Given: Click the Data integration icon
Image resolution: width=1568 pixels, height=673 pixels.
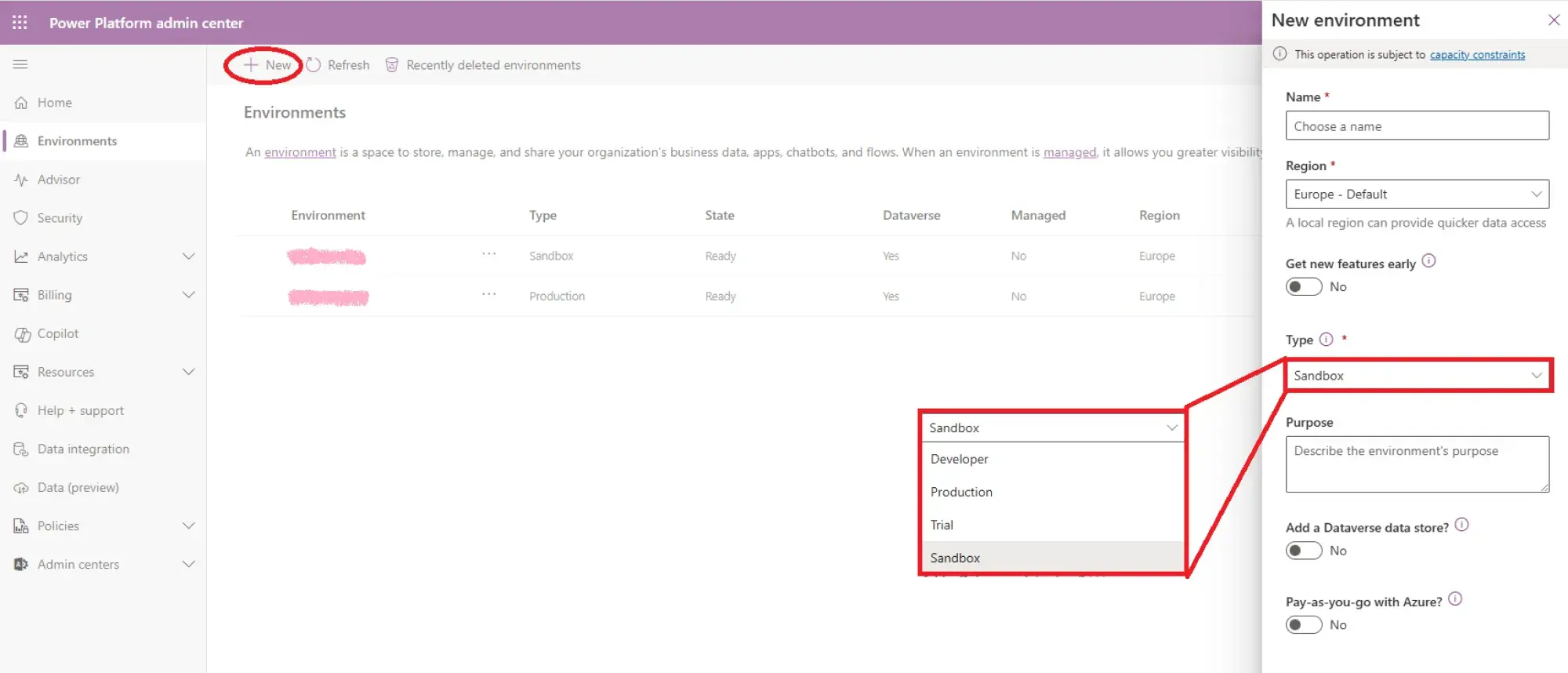Looking at the screenshot, I should [x=21, y=449].
